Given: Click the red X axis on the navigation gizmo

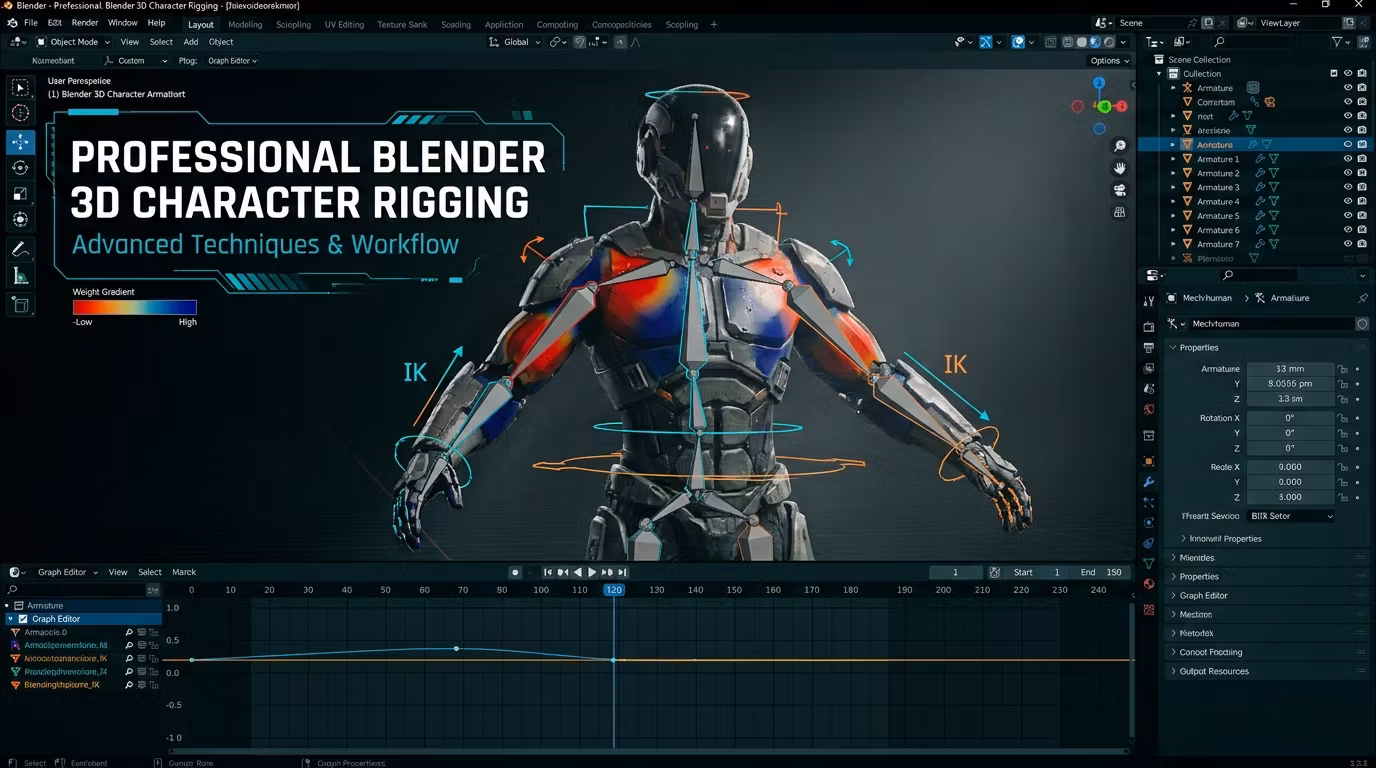Looking at the screenshot, I should coord(1122,106).
